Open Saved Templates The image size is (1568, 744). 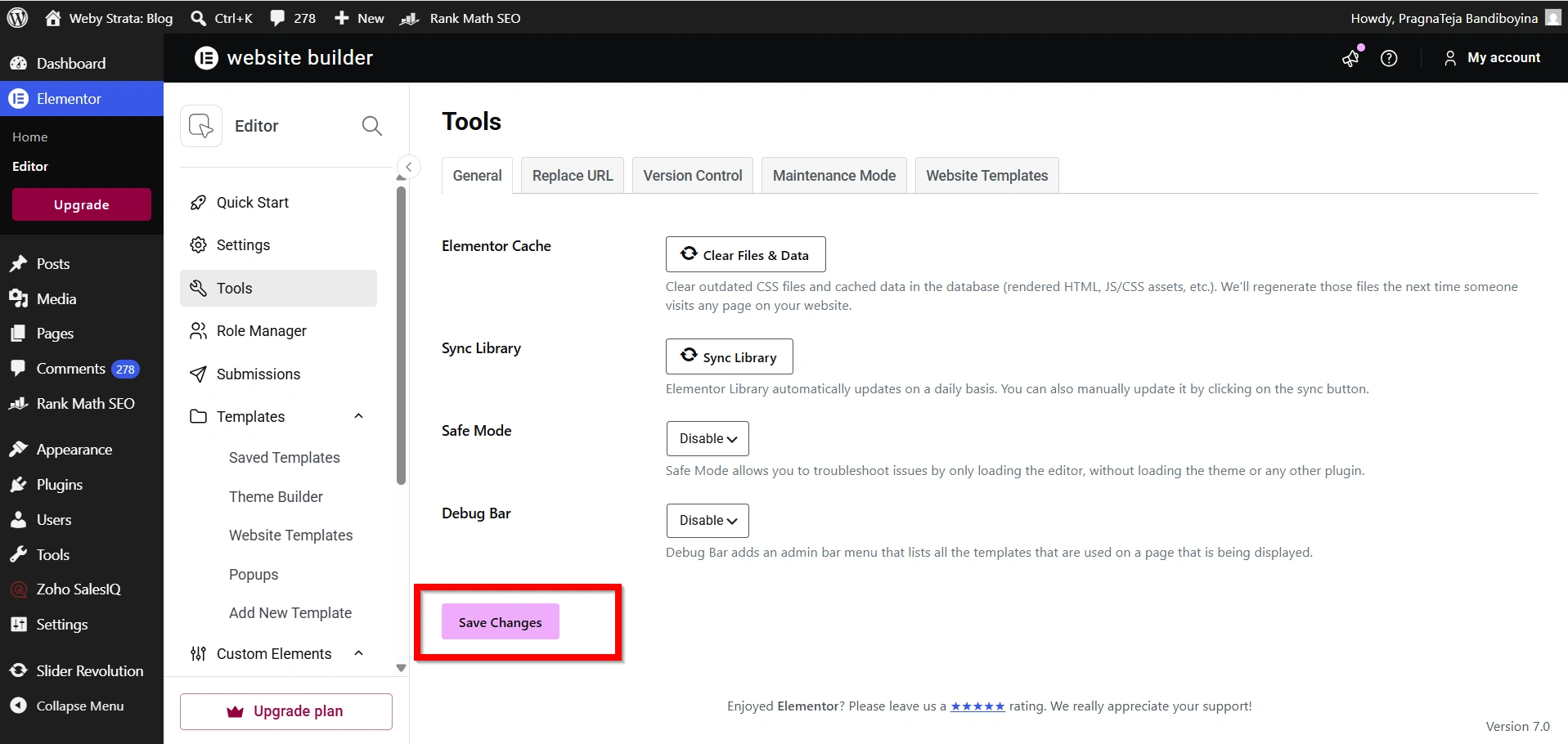[285, 458]
